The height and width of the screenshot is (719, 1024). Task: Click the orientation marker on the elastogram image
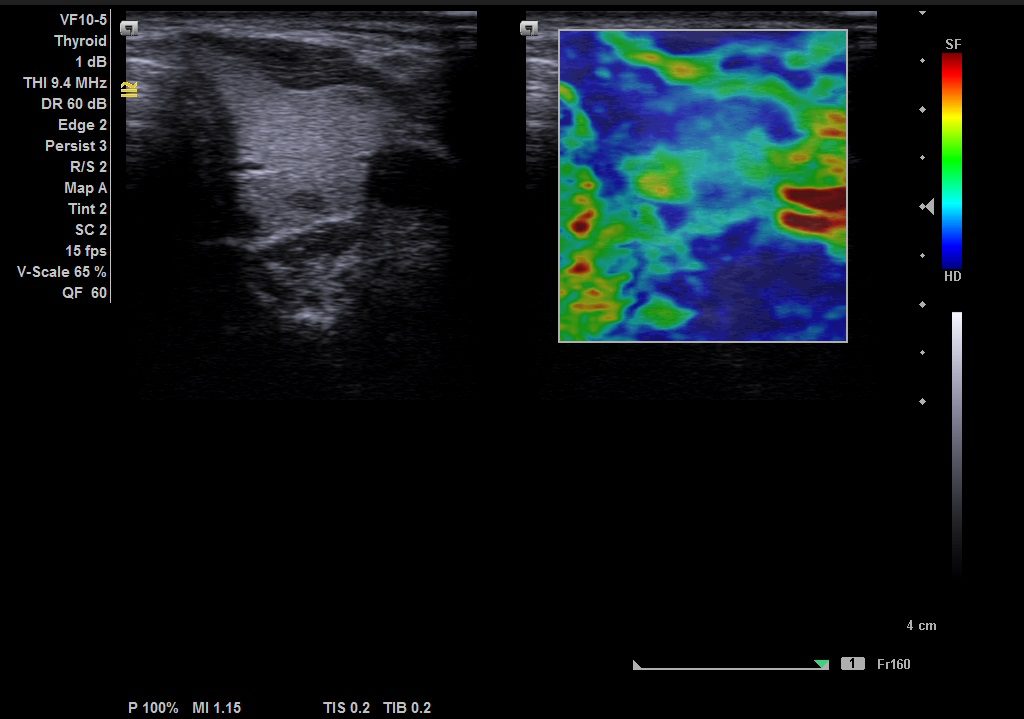click(529, 28)
